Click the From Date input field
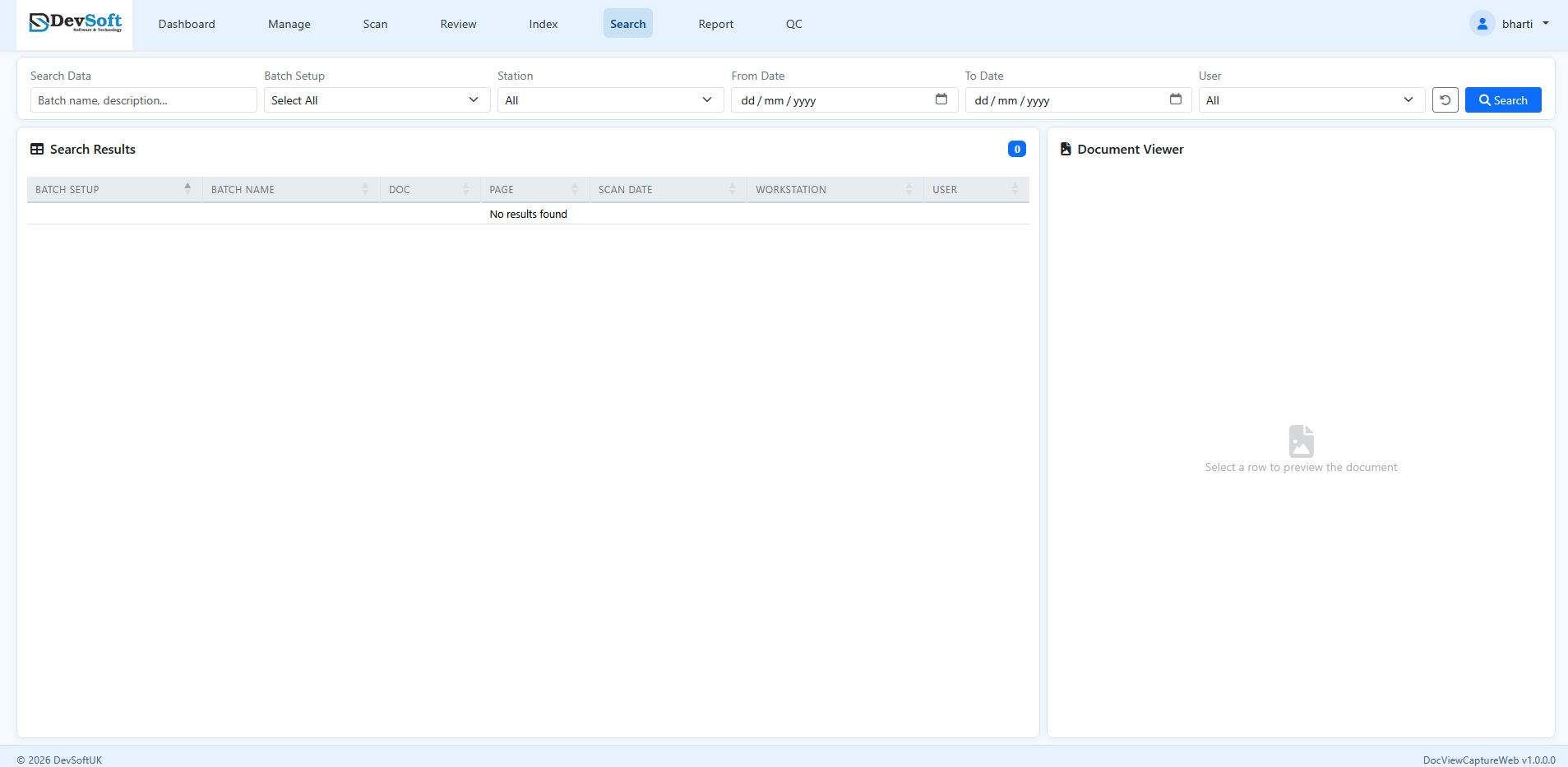 [x=844, y=100]
